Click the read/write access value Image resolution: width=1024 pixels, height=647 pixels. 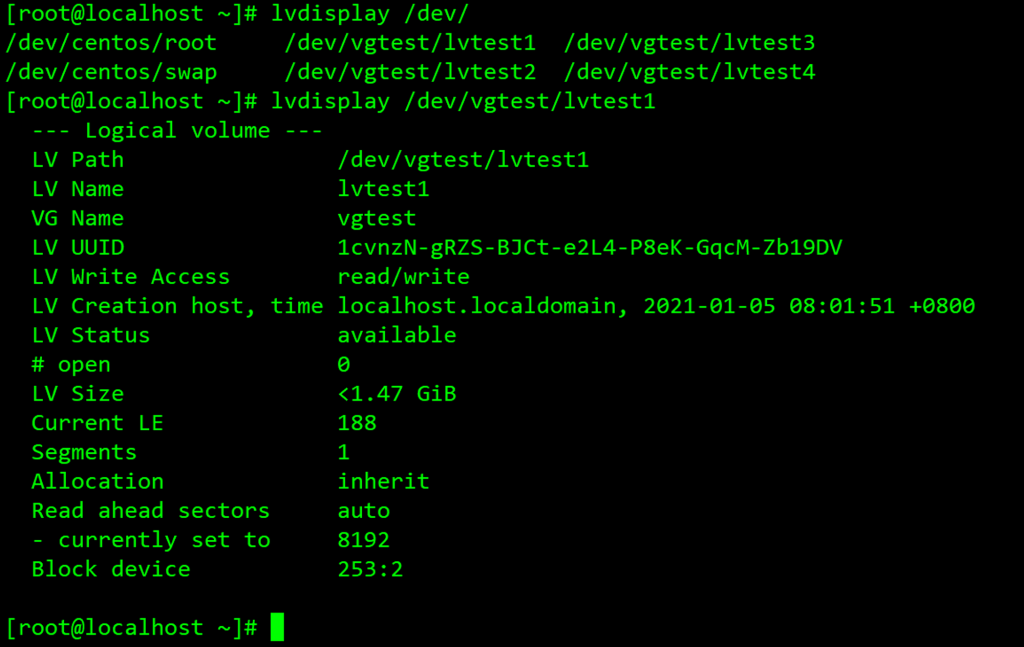pos(403,277)
